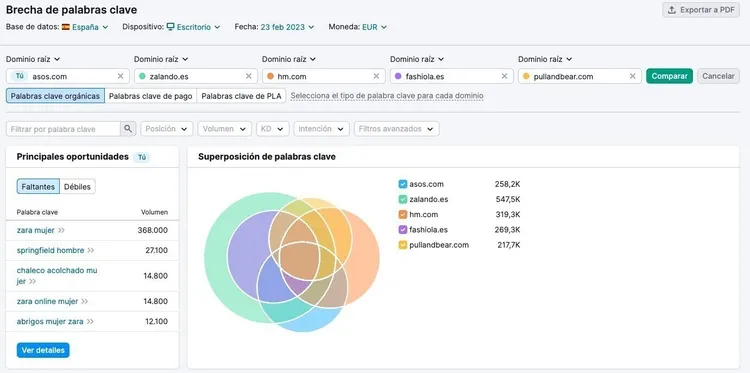Clear the hm.com domain entry
The image size is (750, 373).
(x=376, y=76)
